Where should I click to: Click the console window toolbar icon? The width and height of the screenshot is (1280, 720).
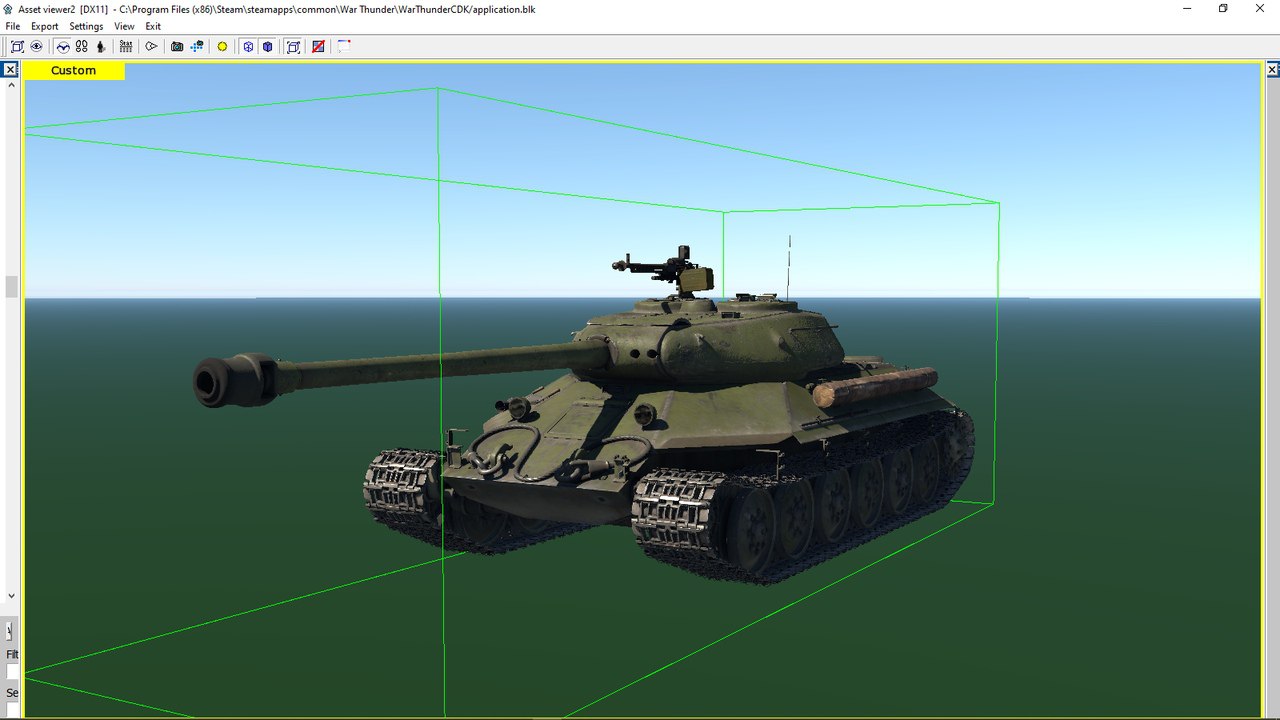tap(344, 46)
